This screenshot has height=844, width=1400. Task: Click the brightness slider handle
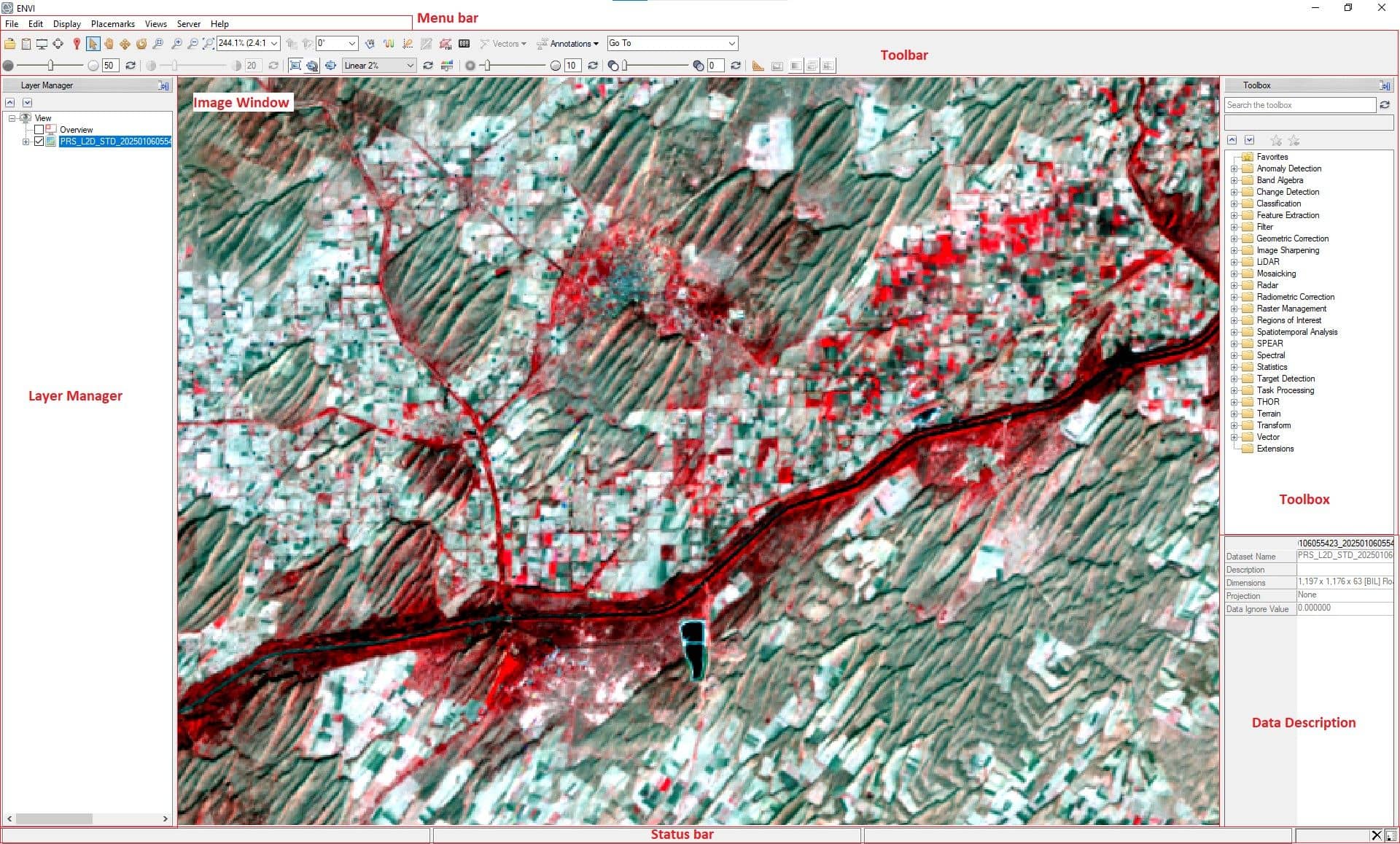[50, 66]
